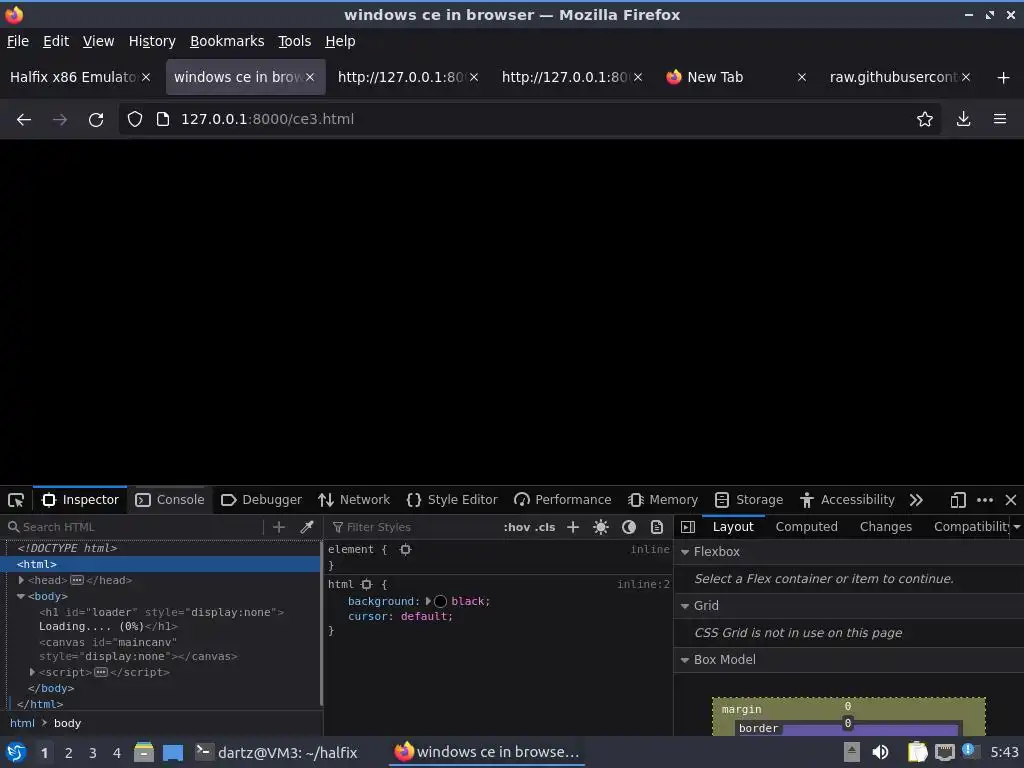Image resolution: width=1024 pixels, height=768 pixels.
Task: Click the eyedropper color picker icon
Action: [307, 527]
